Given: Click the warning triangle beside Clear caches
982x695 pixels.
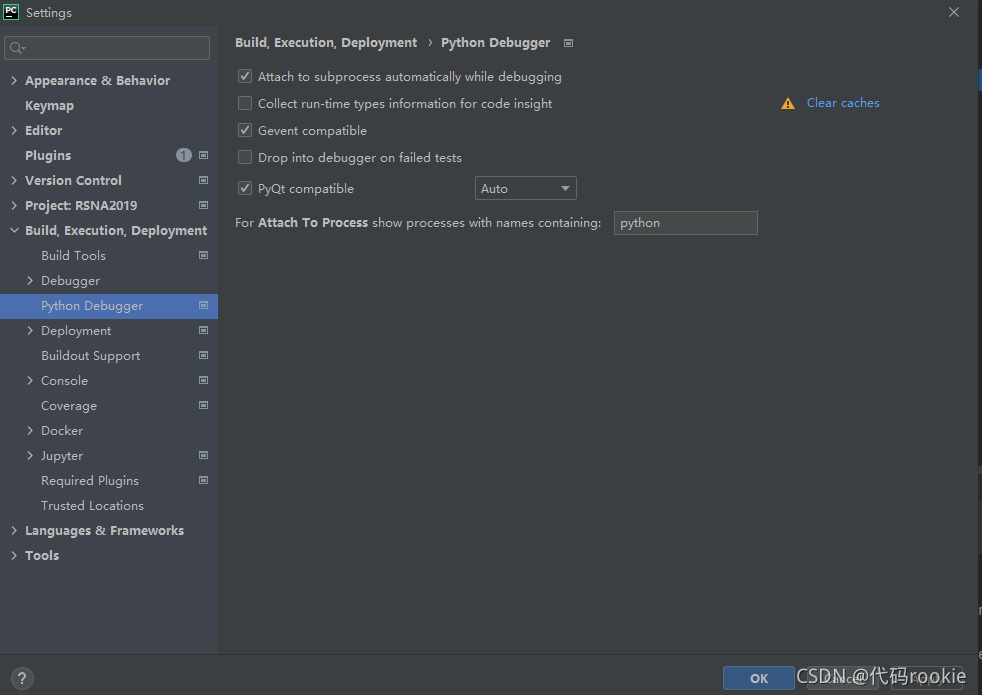Looking at the screenshot, I should point(787,102).
